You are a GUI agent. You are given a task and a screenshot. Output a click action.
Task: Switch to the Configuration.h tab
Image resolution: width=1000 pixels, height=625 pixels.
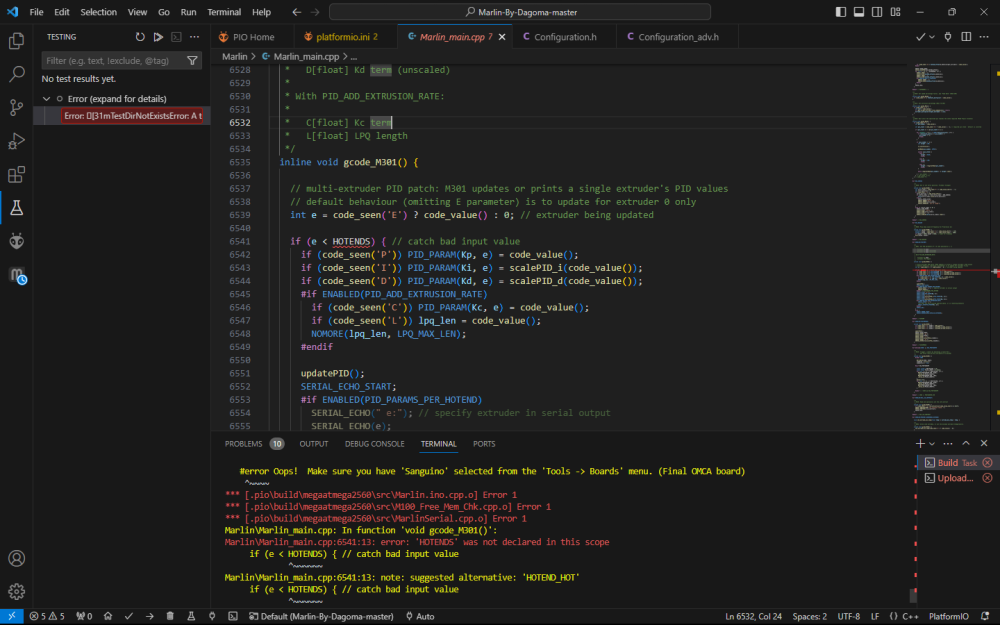[565, 37]
